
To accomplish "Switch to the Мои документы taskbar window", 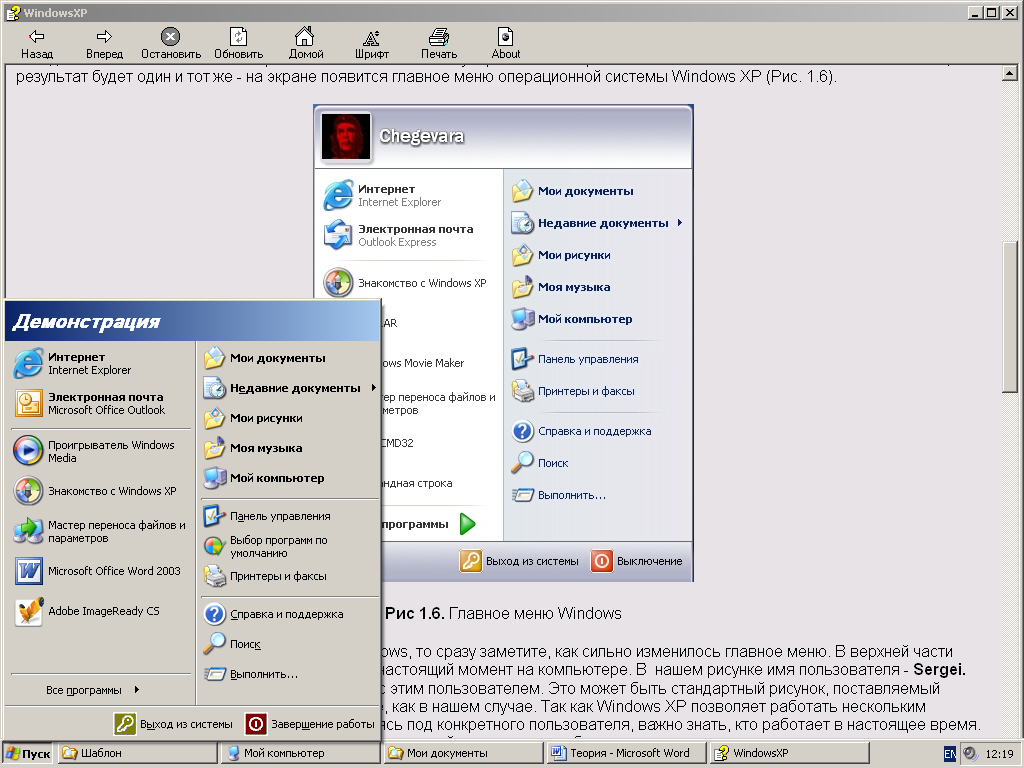I will point(464,753).
